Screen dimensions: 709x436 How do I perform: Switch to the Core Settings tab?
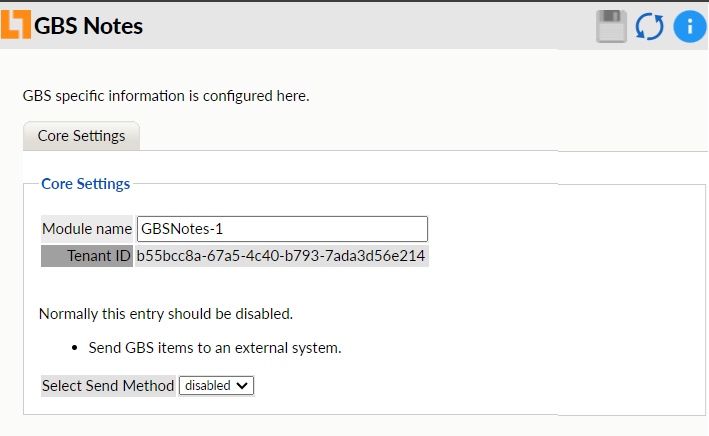click(81, 136)
